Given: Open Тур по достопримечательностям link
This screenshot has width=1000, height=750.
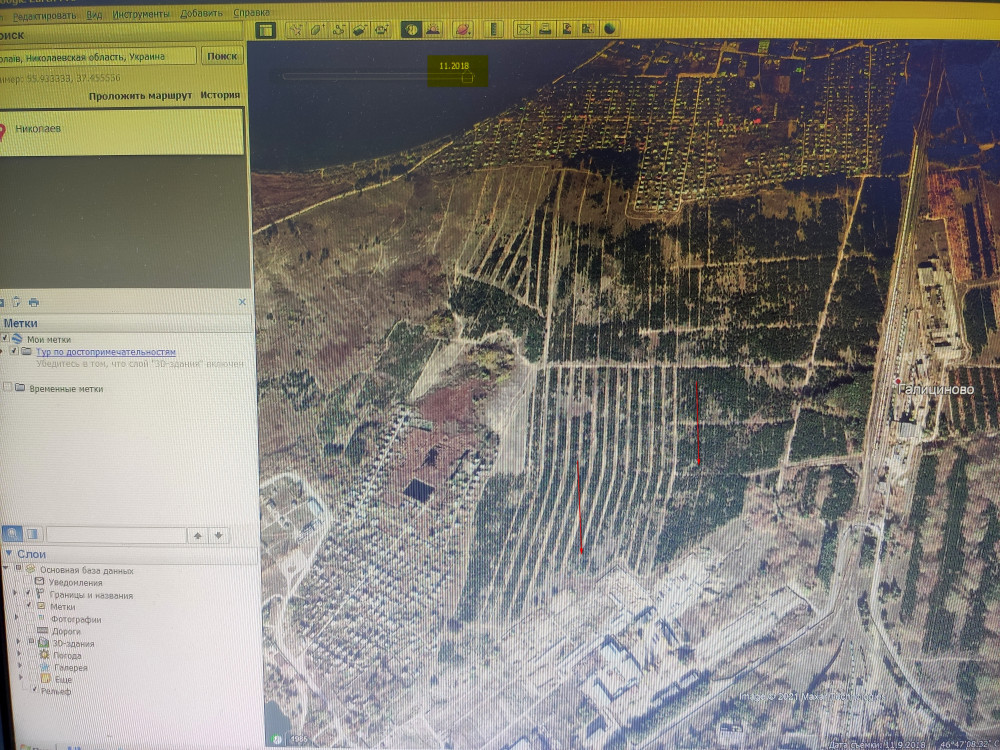Looking at the screenshot, I should 105,352.
